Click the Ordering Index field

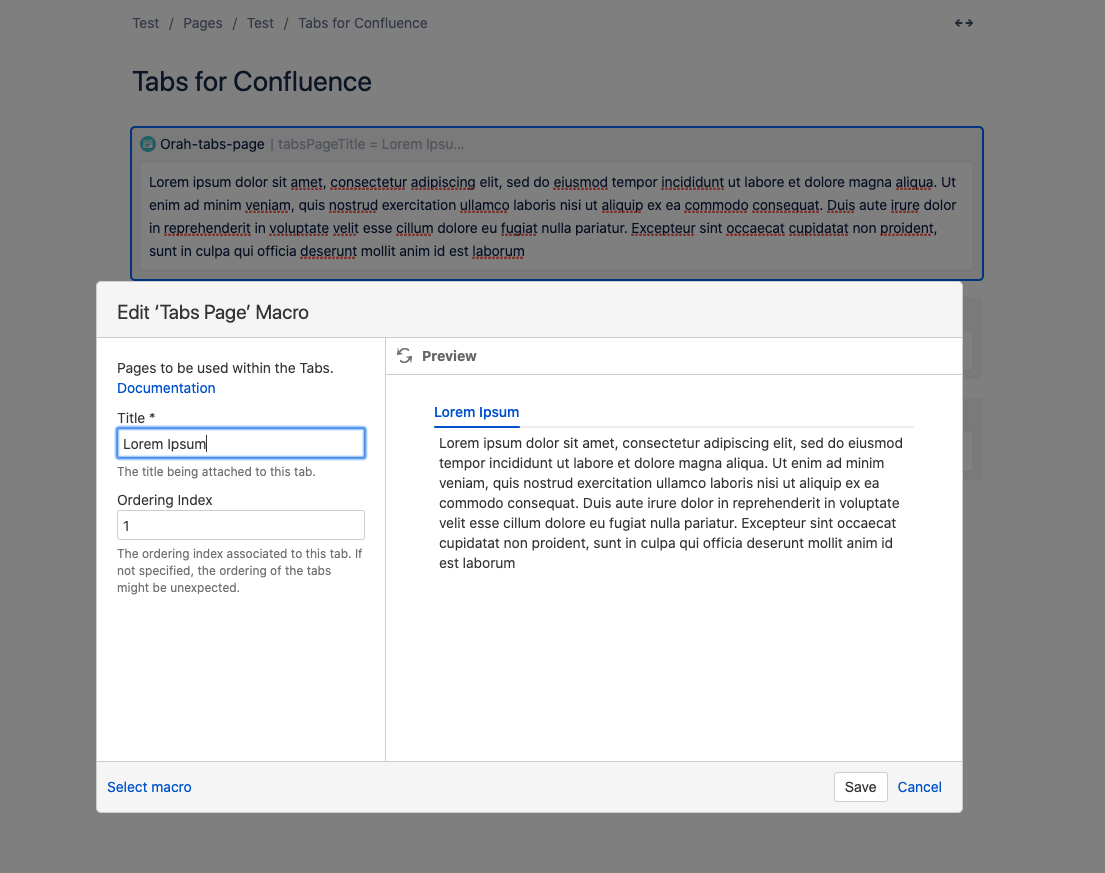pos(241,525)
